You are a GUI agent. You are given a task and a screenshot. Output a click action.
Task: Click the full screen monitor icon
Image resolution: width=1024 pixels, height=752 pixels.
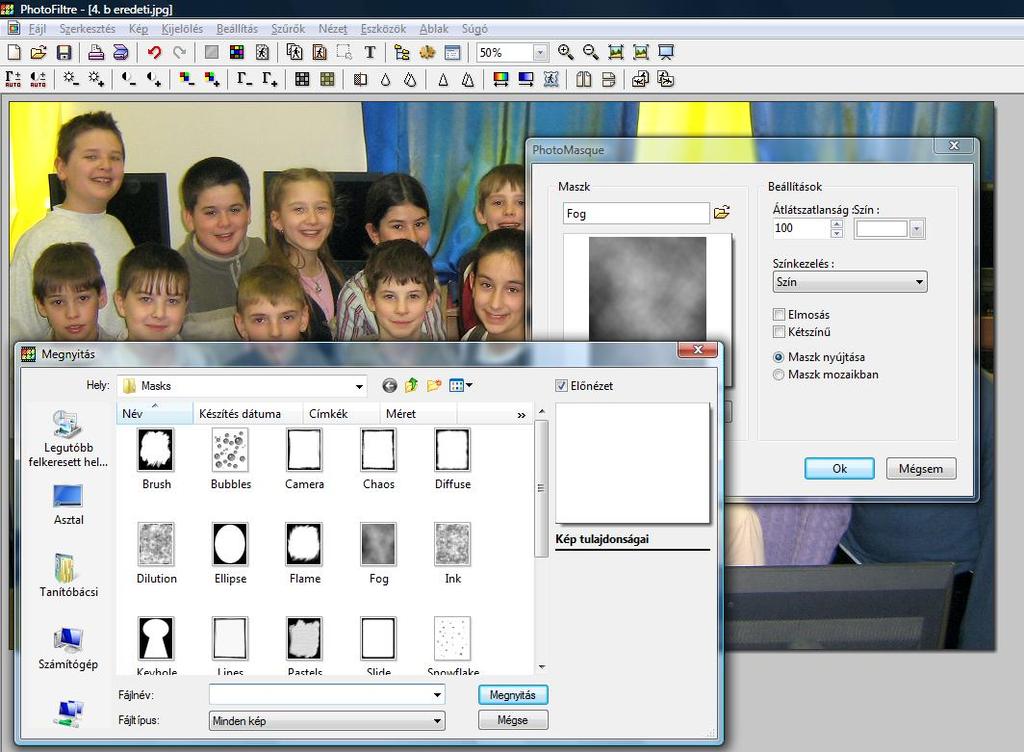point(665,52)
